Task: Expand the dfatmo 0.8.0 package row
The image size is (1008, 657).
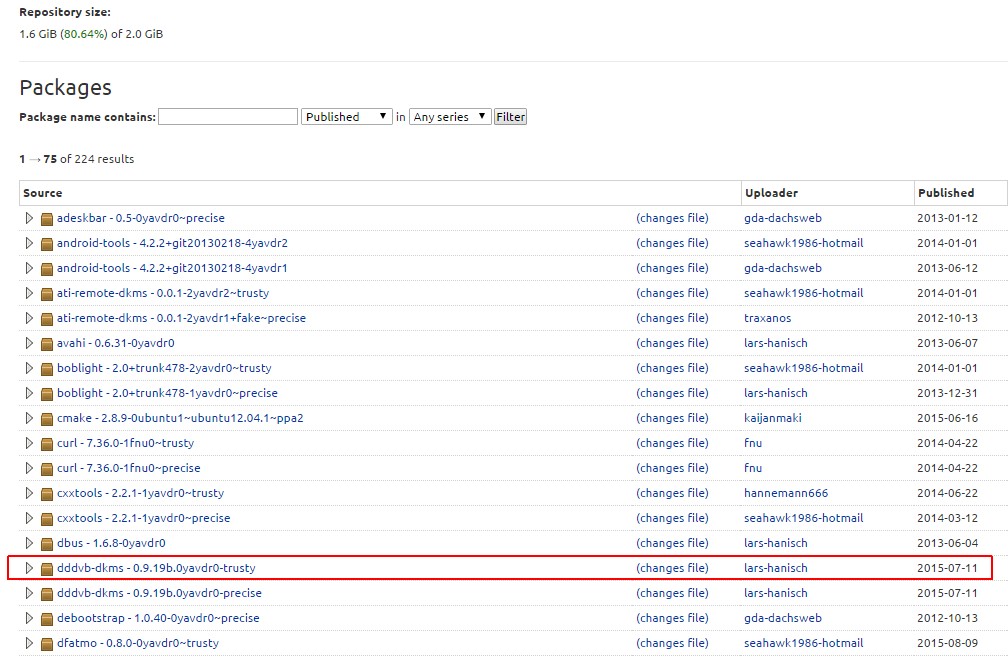Action: pyautogui.click(x=29, y=644)
